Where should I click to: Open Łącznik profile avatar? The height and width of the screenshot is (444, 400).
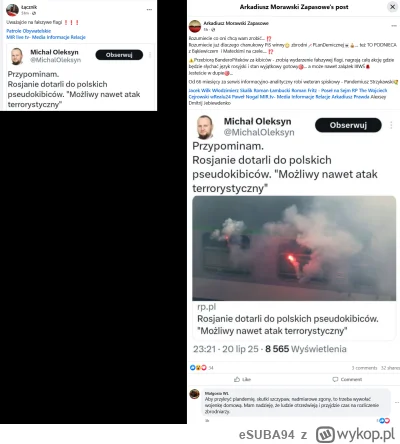coord(12,10)
